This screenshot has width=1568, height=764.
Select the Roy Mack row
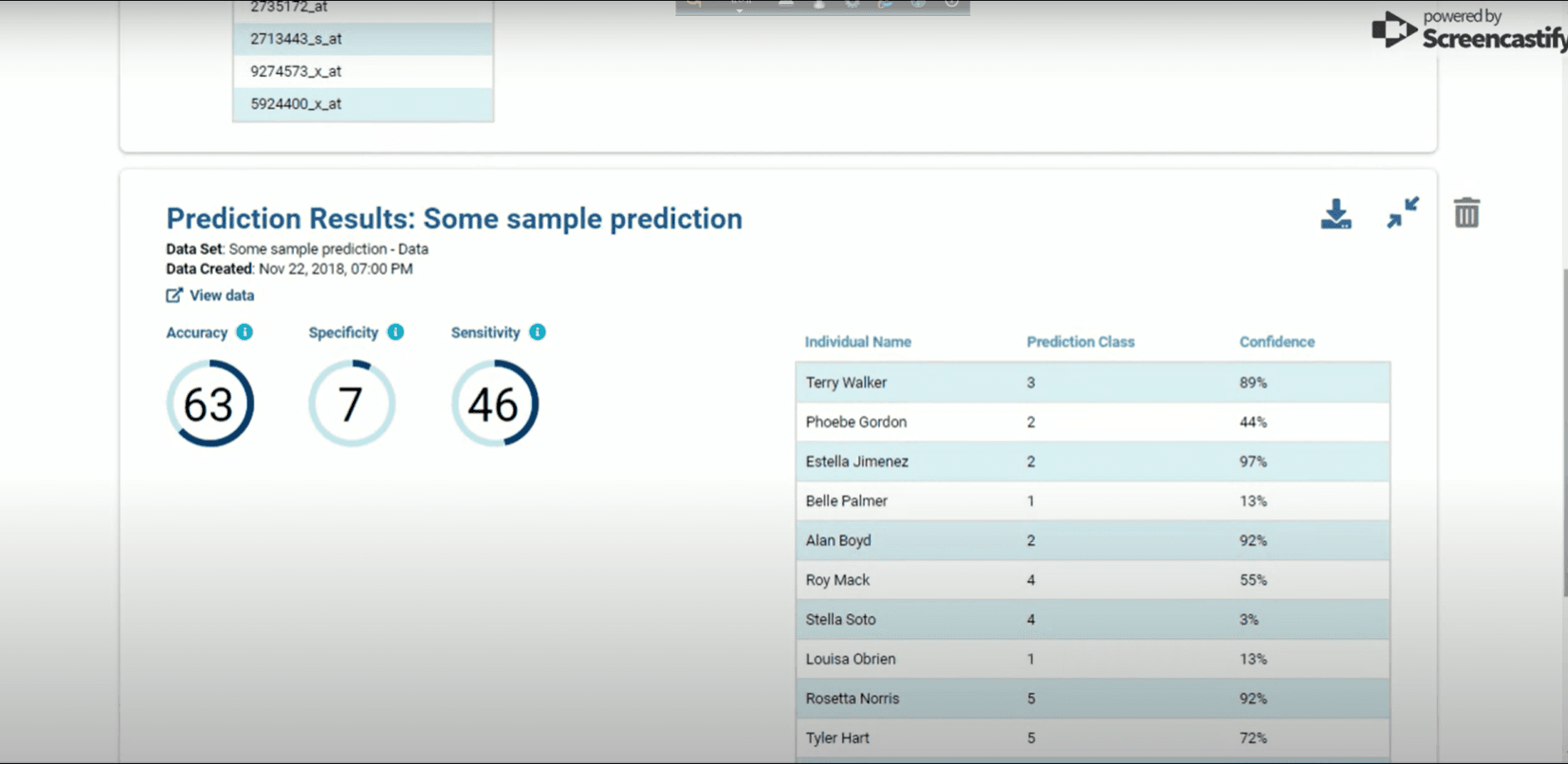coord(1093,580)
